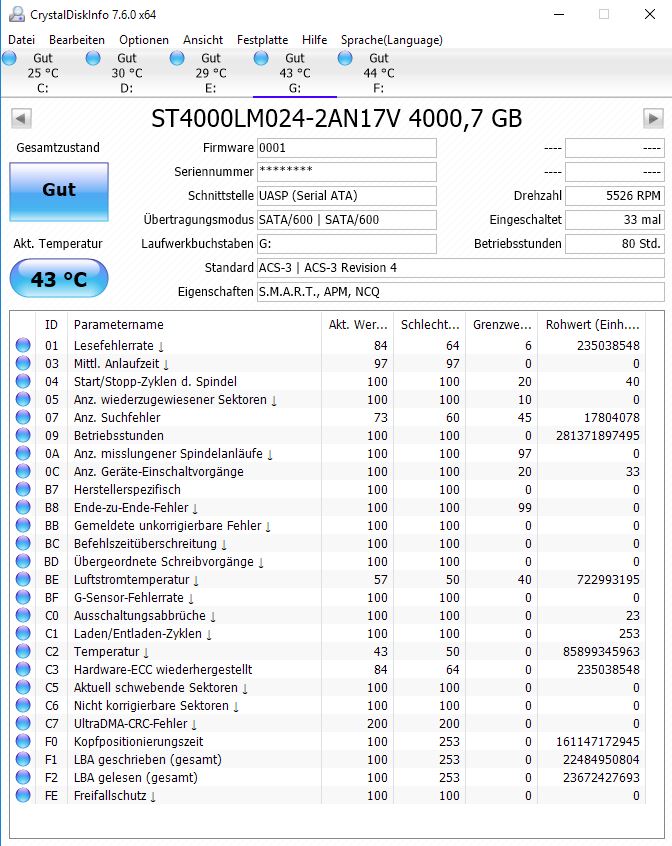Open the Hilfe menu

(314, 39)
